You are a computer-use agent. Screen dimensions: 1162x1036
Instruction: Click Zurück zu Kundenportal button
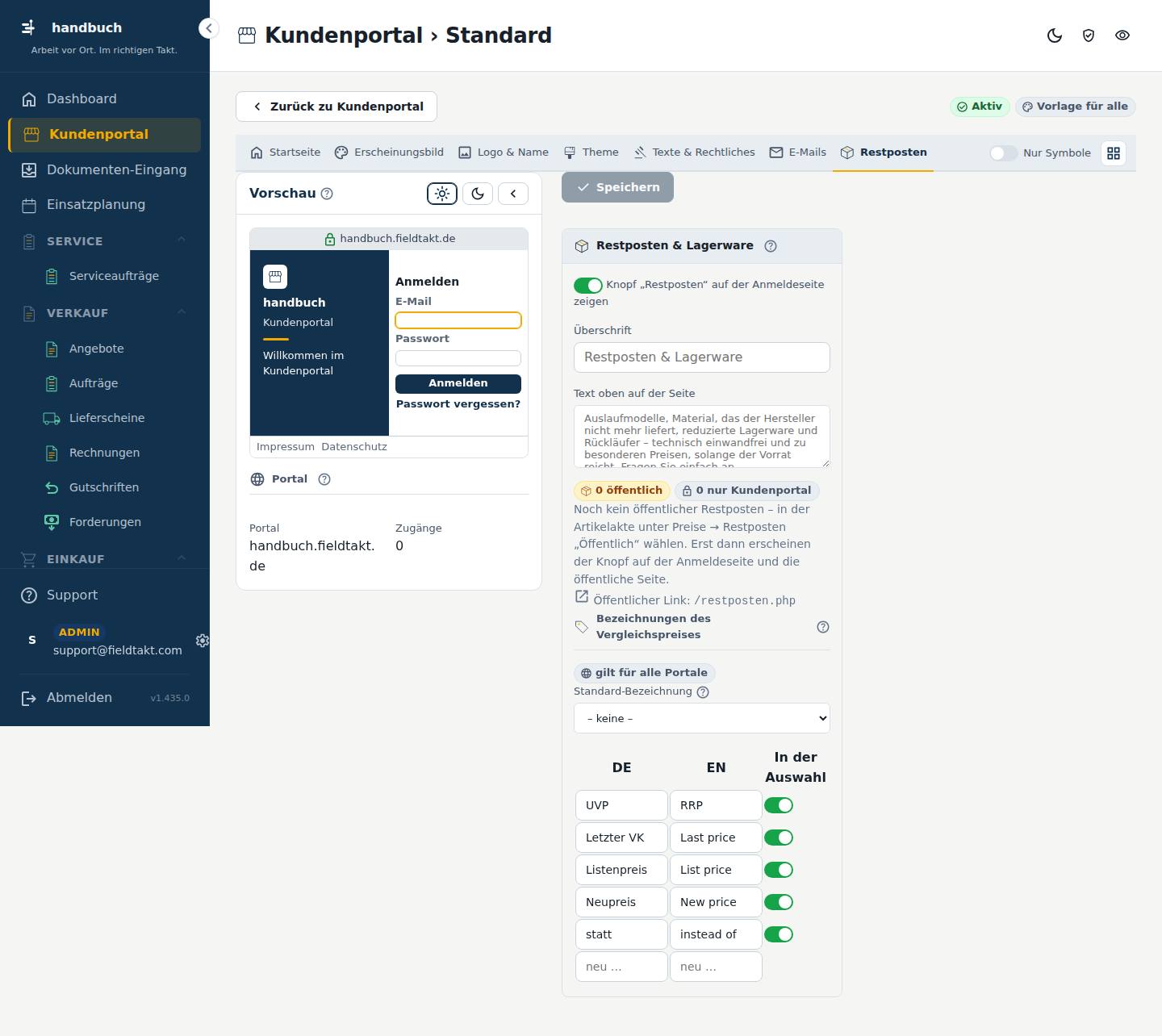(x=336, y=107)
